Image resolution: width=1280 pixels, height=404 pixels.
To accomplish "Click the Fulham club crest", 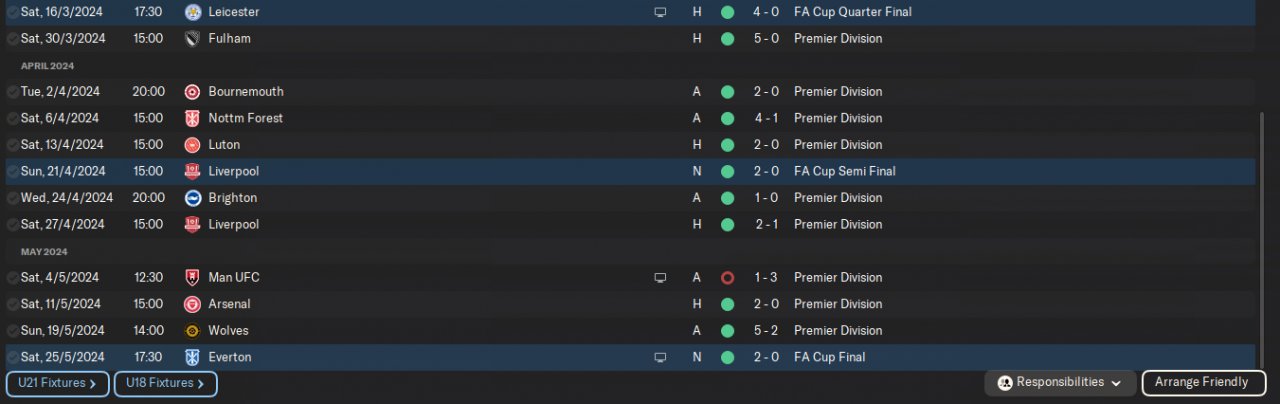I will tap(193, 39).
